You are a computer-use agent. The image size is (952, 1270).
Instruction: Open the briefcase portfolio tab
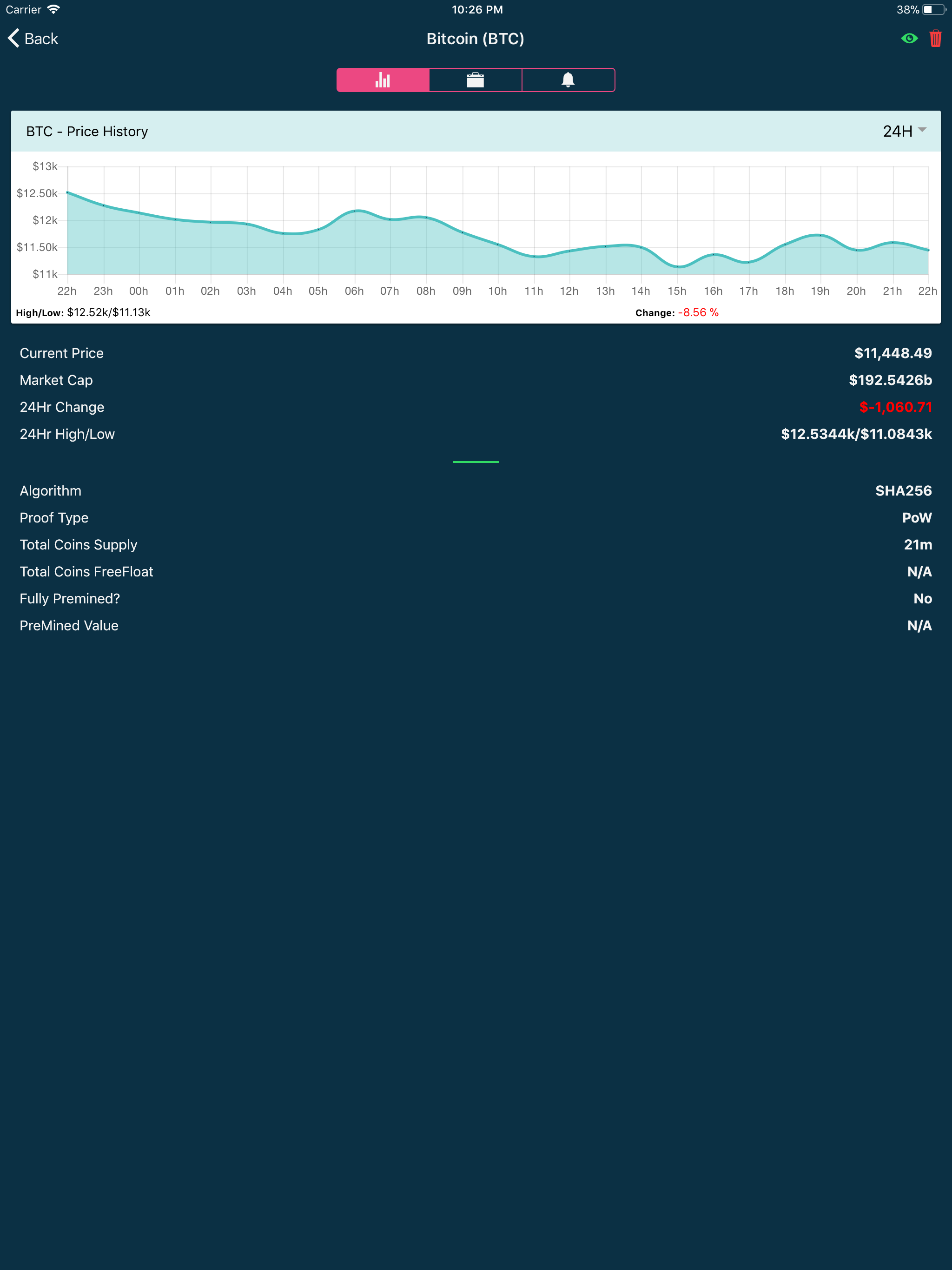[476, 80]
